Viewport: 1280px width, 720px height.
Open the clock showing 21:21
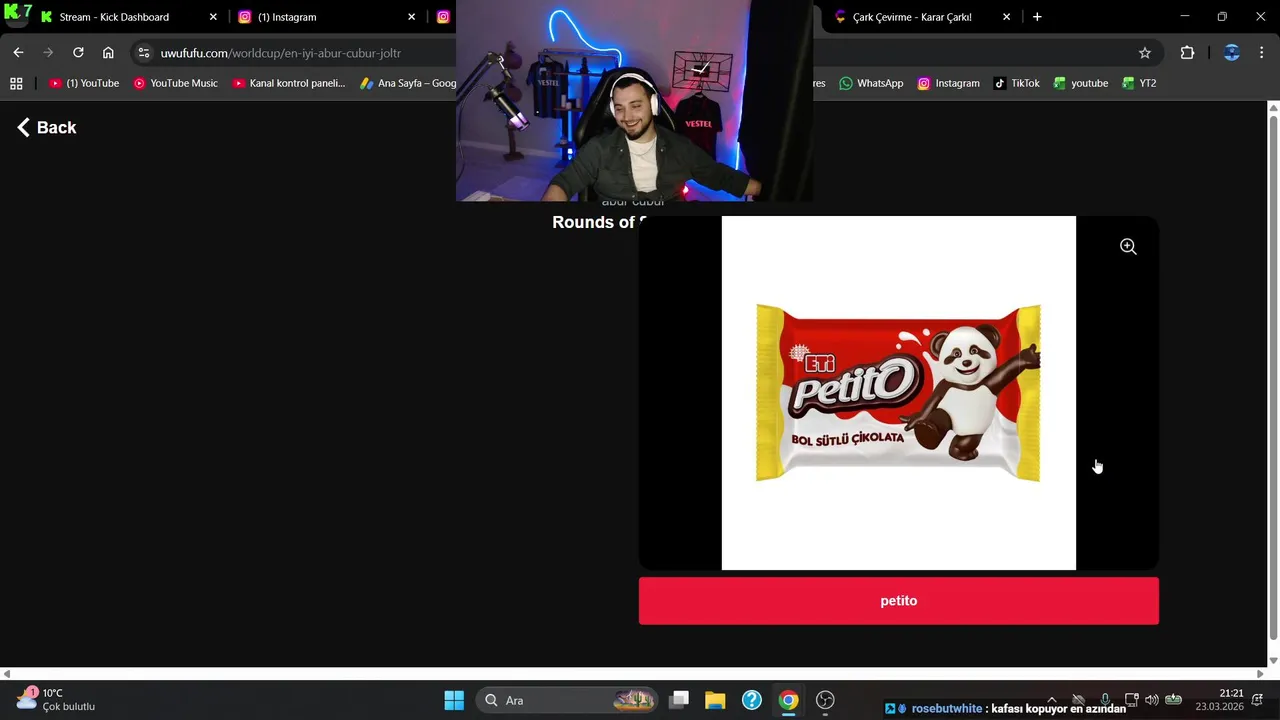click(x=1220, y=700)
